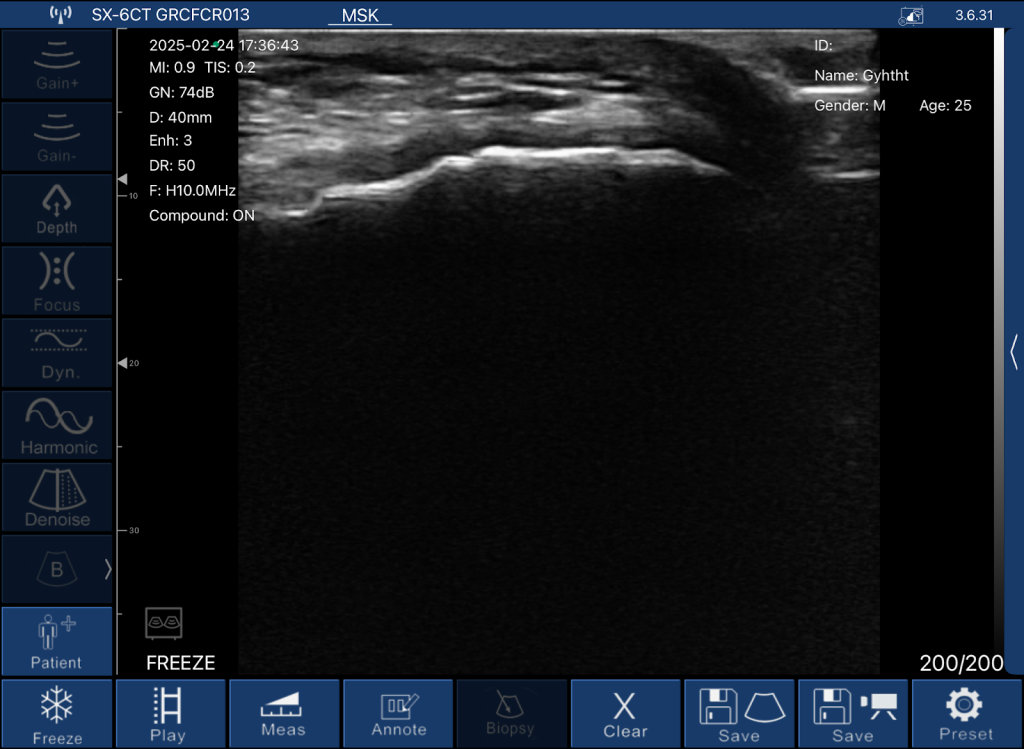Adjust scanning depth via the Depth icon
The image size is (1024, 749).
pyautogui.click(x=57, y=209)
